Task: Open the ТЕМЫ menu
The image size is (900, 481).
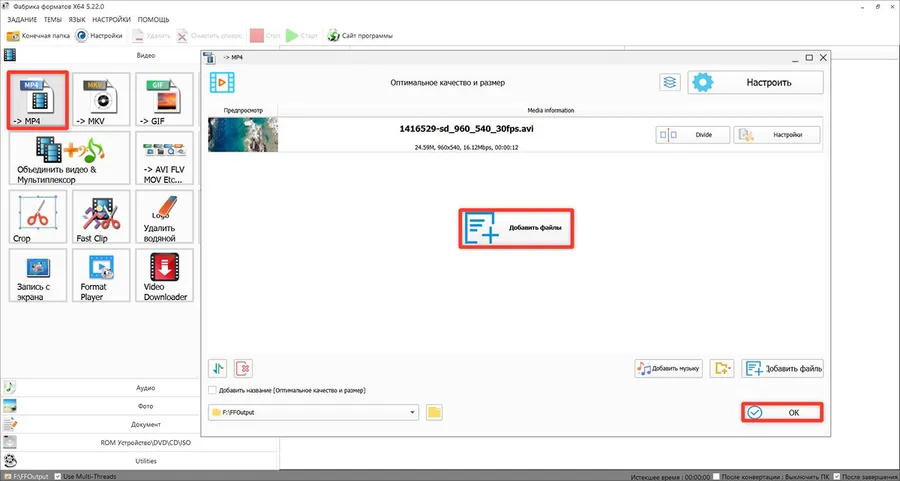Action: pos(53,20)
